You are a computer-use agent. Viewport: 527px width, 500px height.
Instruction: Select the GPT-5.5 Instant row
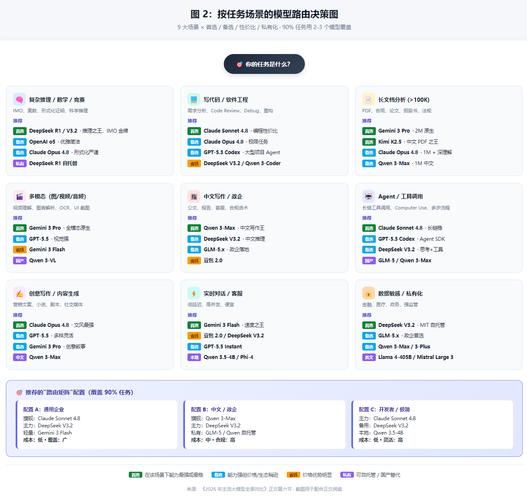215,346
